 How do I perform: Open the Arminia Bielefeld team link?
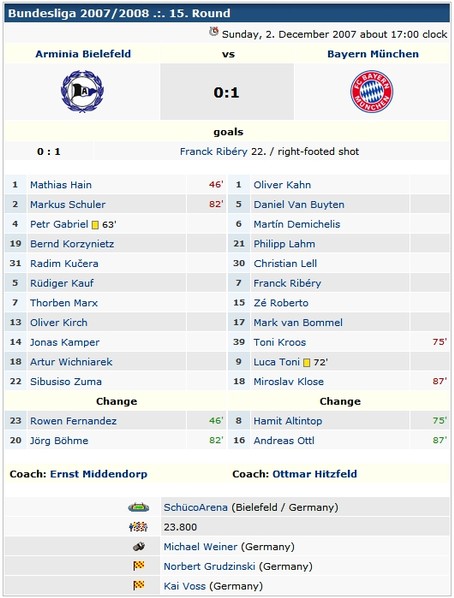(83, 54)
